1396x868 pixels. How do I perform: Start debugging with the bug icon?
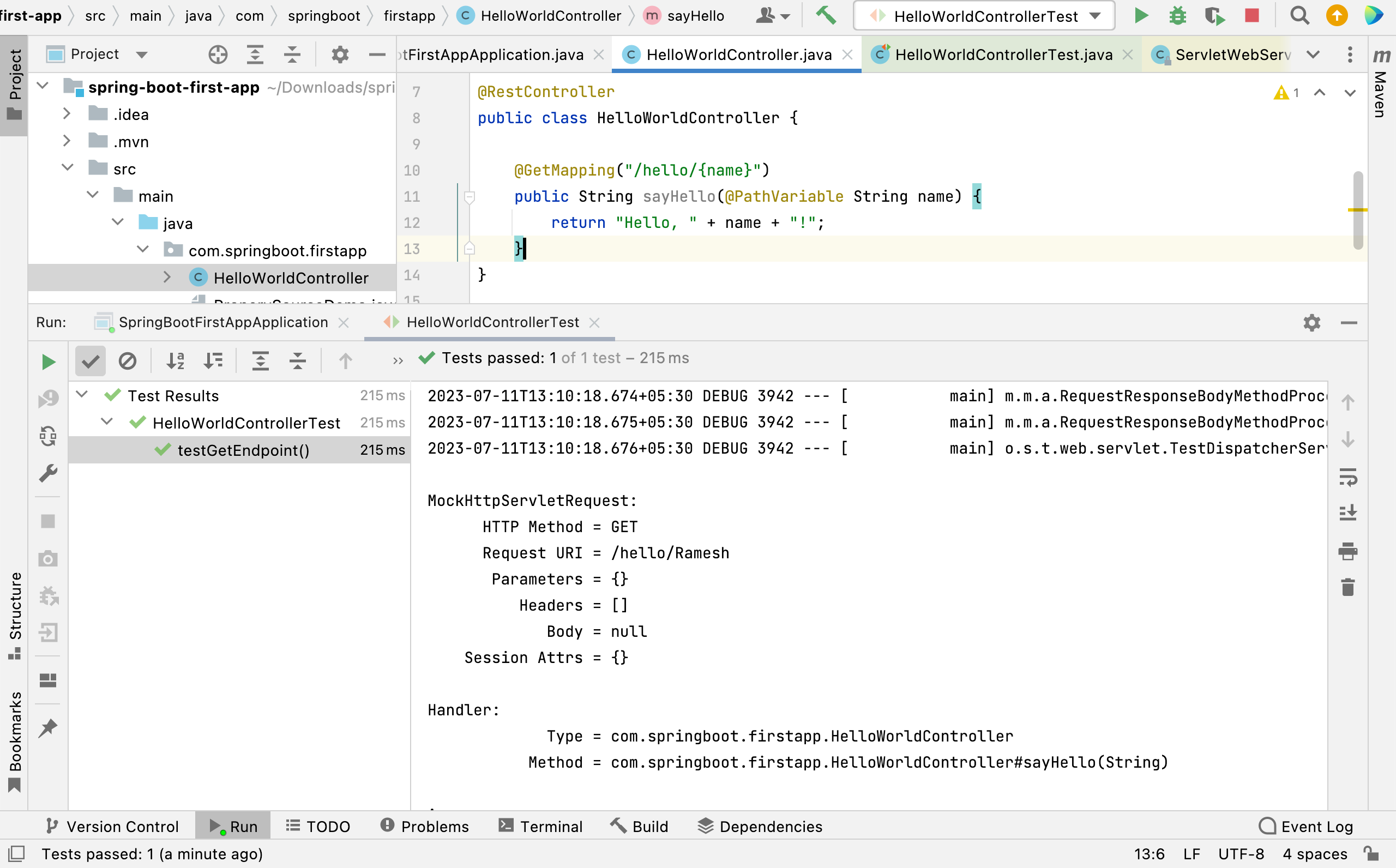[1177, 15]
